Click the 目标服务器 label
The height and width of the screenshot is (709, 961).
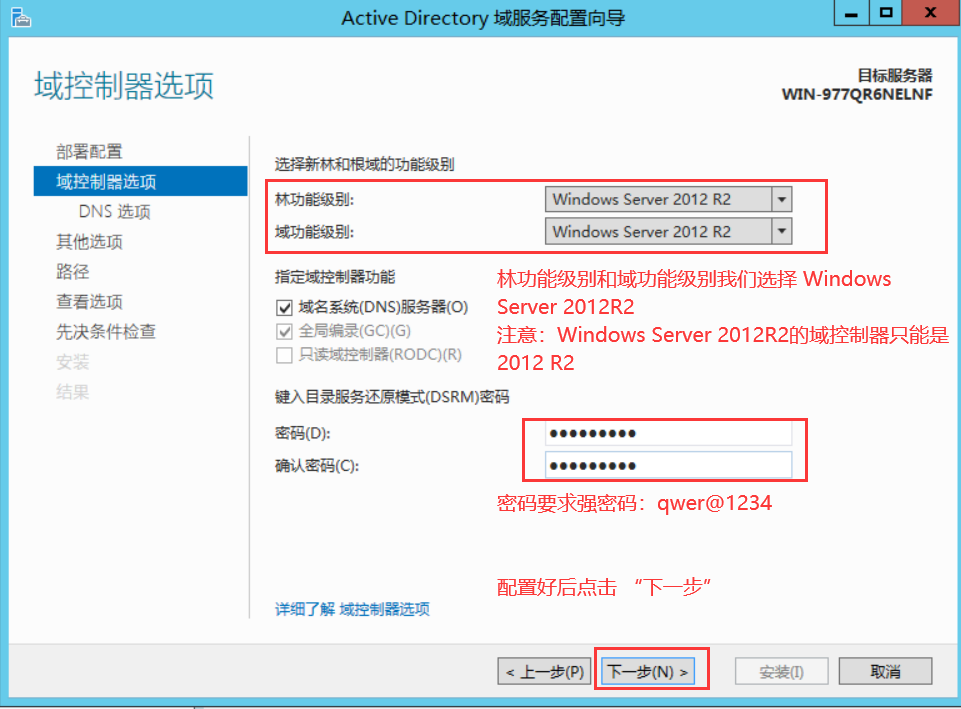tap(895, 75)
